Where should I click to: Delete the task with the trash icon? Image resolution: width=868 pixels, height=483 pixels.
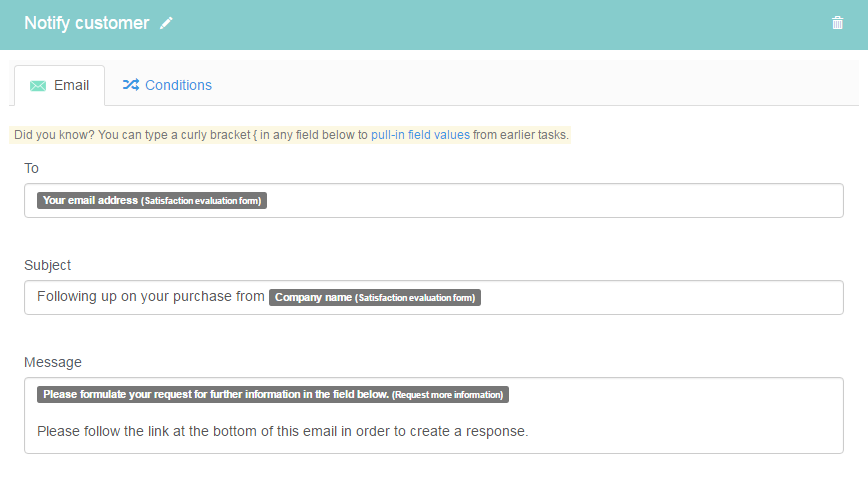click(837, 23)
